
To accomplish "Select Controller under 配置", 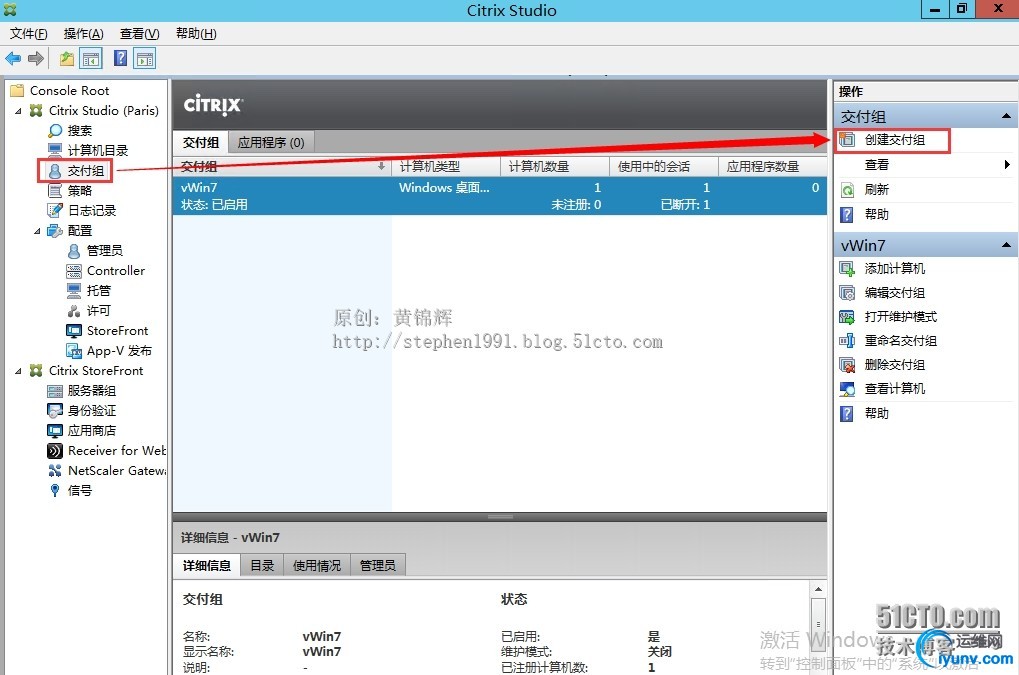I will pyautogui.click(x=116, y=271).
